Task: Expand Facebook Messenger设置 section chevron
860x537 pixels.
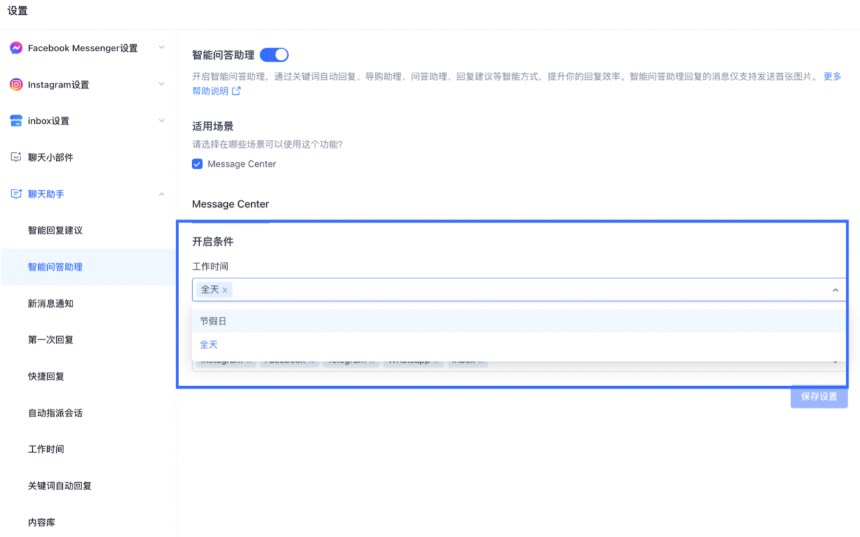Action: click(x=162, y=48)
